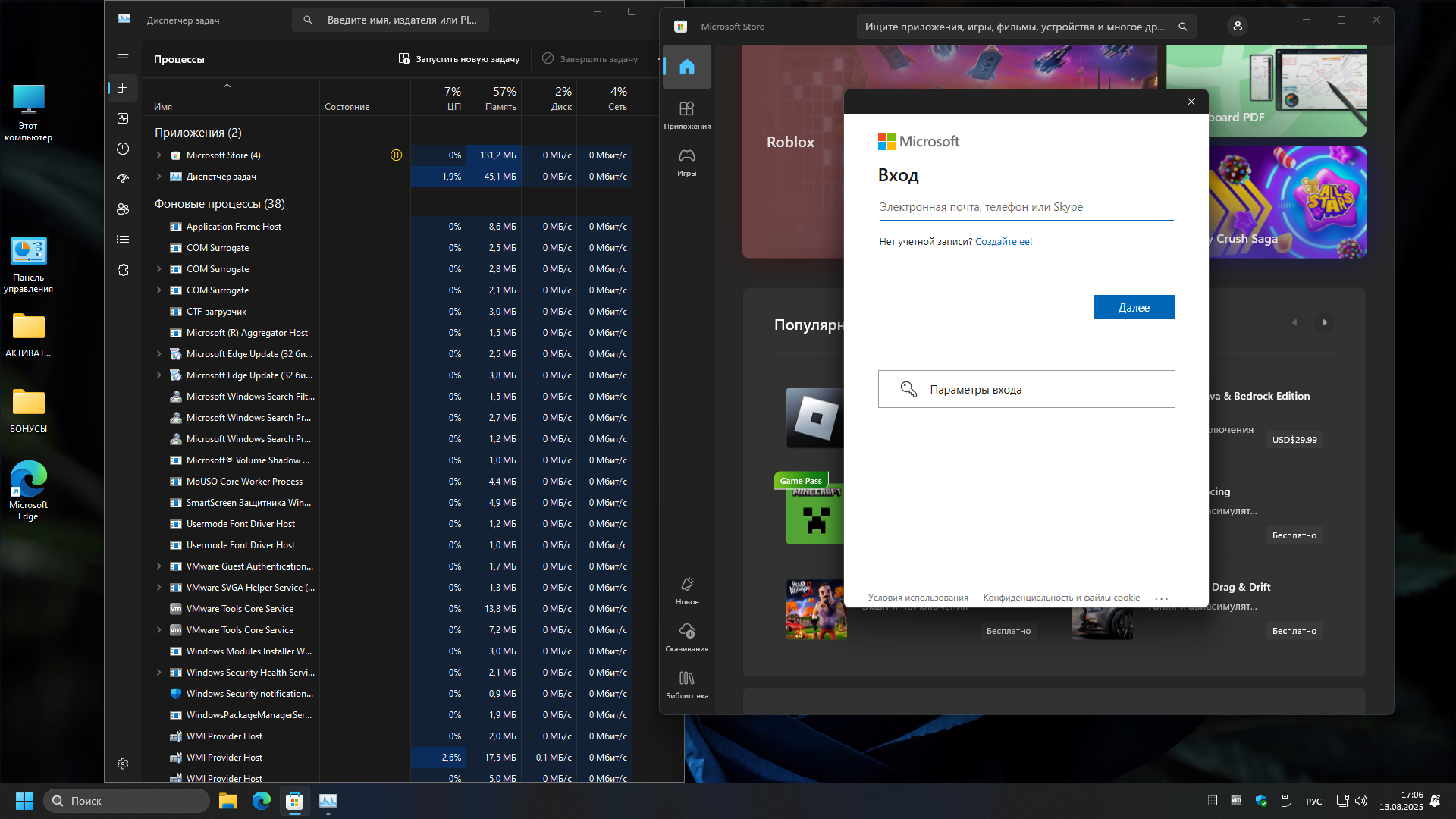Open Roblox game thumbnail in Store list

[x=815, y=418]
